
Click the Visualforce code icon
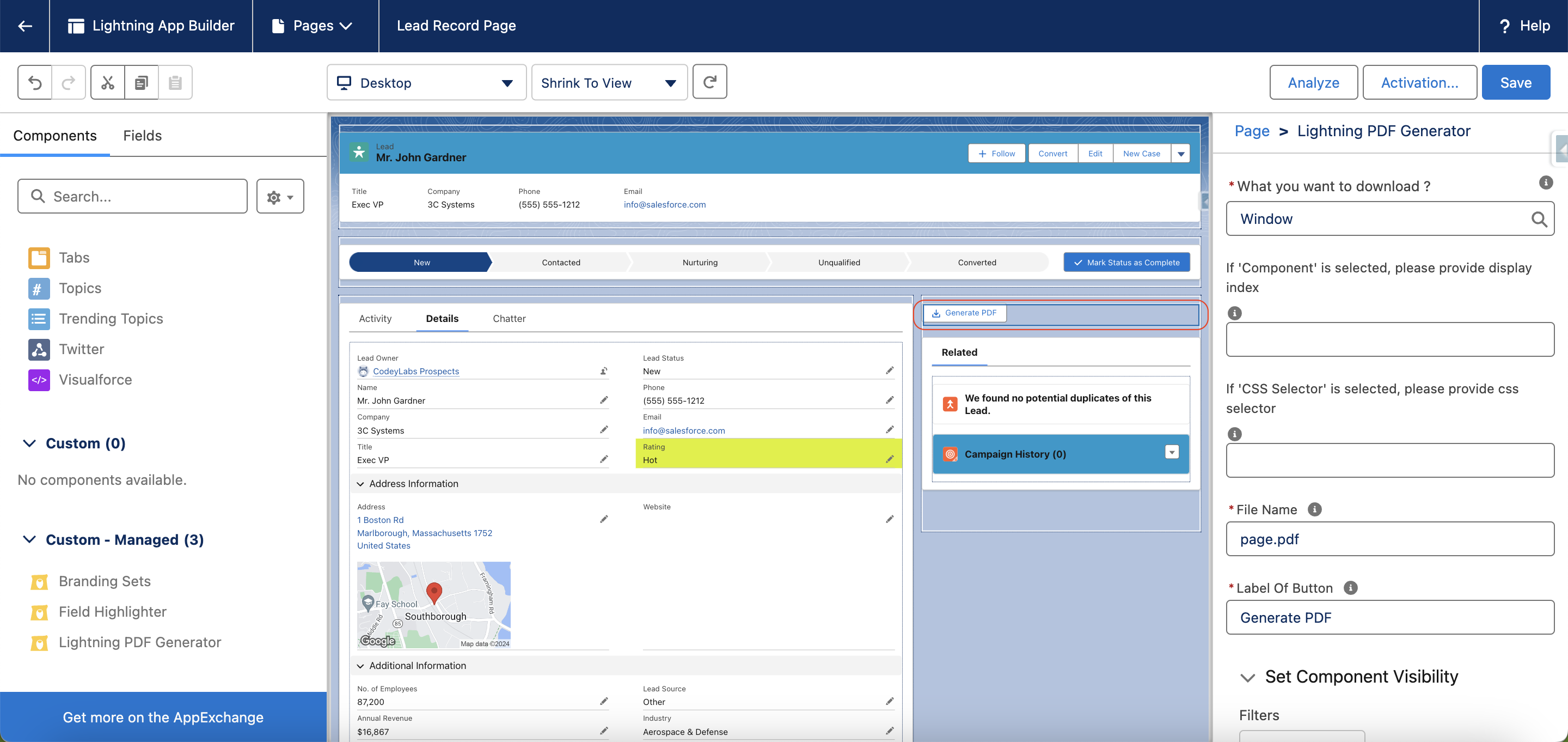tap(39, 380)
